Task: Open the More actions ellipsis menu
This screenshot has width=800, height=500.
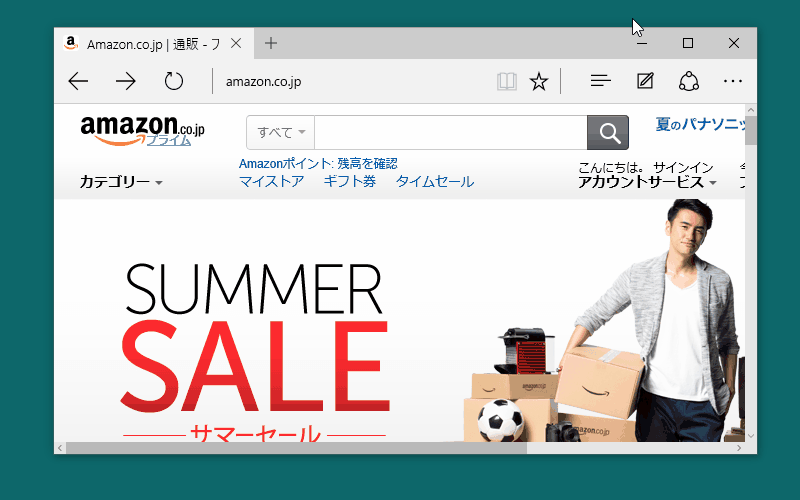Action: pyautogui.click(x=733, y=81)
